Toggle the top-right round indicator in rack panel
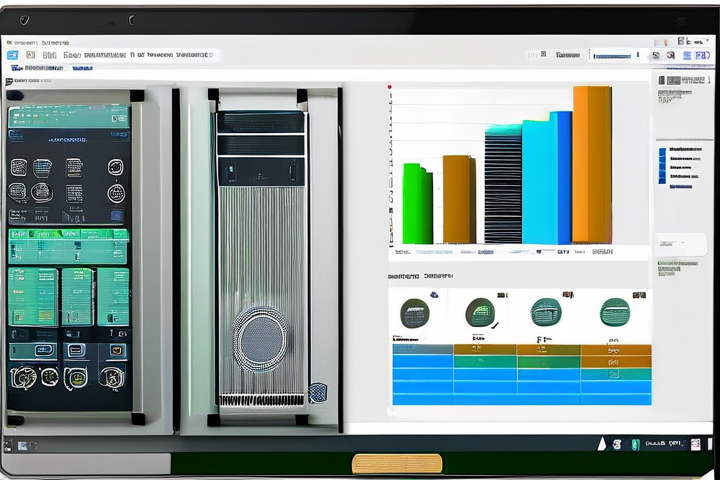Viewport: 720px width, 480px height. click(115, 167)
